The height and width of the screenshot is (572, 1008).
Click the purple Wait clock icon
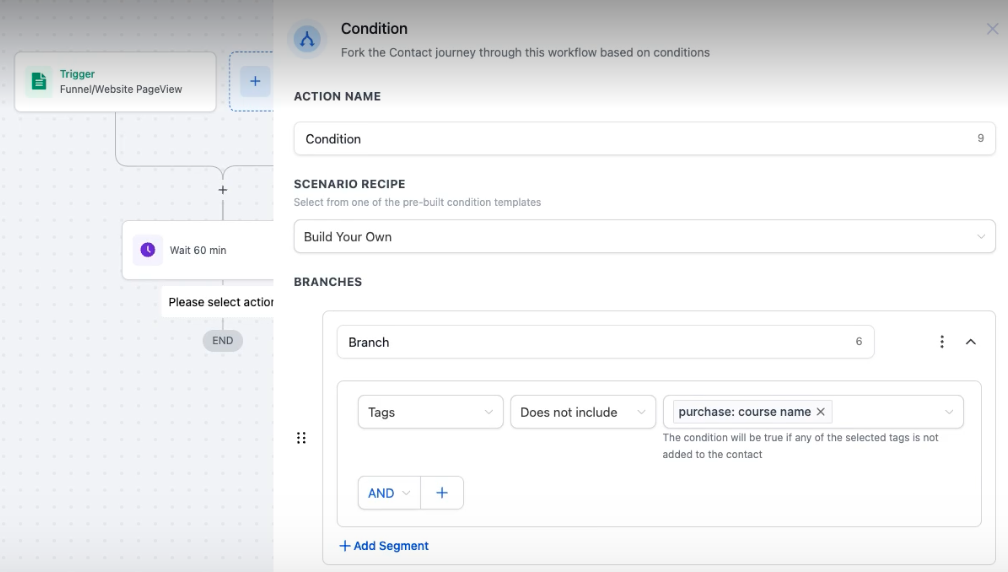(x=148, y=250)
